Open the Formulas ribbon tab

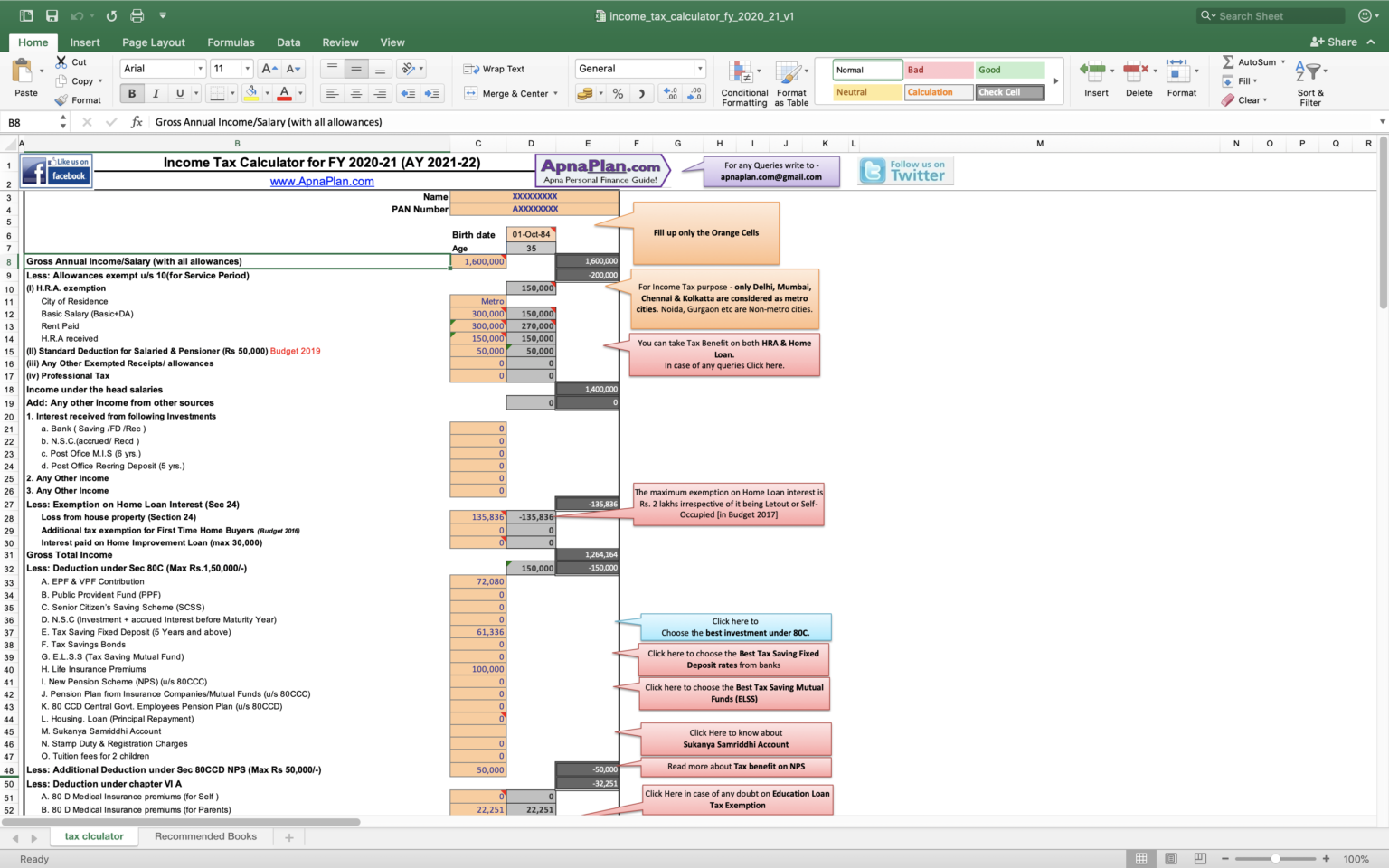point(231,42)
